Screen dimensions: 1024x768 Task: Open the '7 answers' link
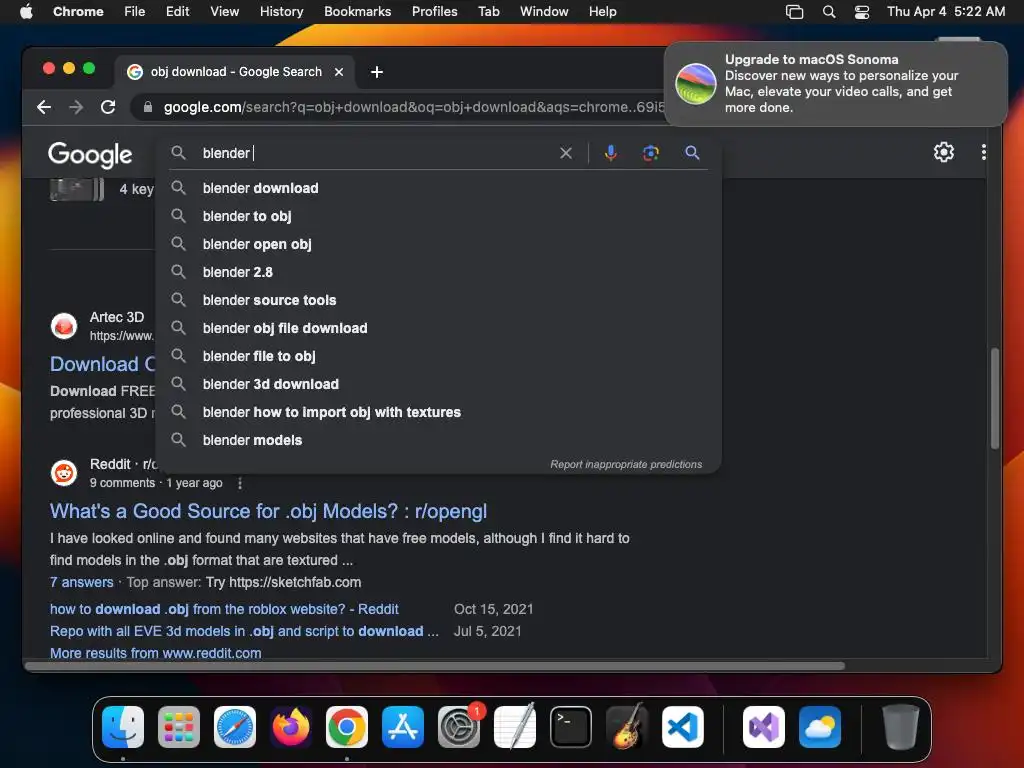(x=82, y=583)
